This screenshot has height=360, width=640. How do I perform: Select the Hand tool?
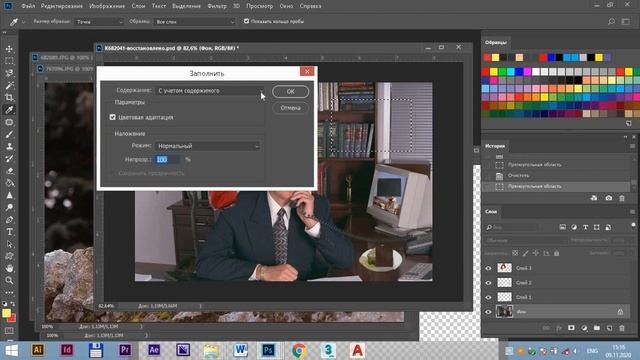point(9,268)
